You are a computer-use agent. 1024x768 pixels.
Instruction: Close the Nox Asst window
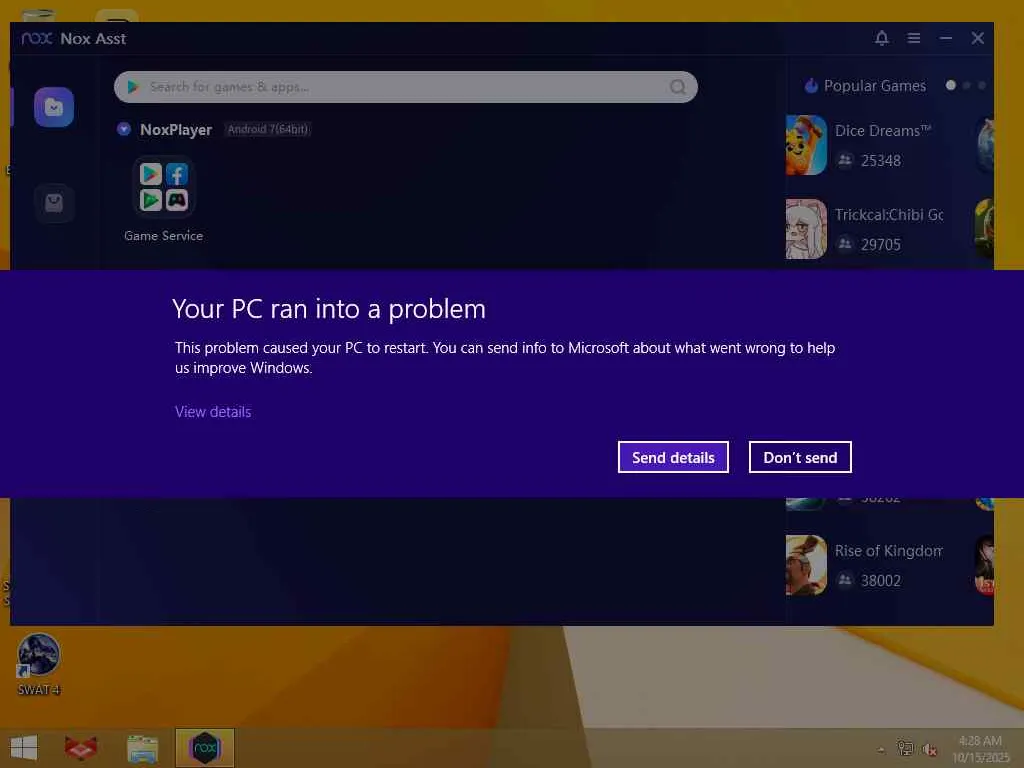(x=978, y=39)
